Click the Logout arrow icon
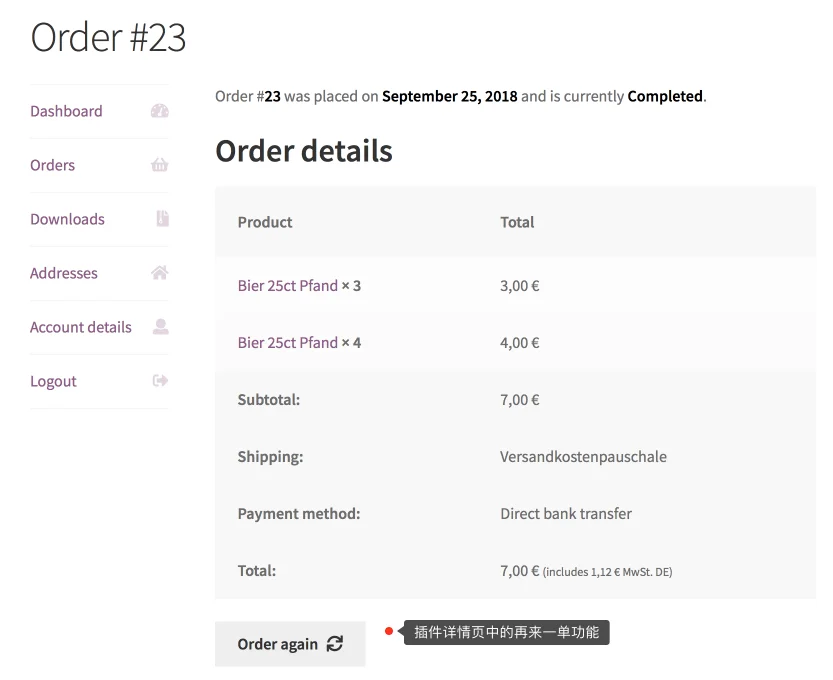The image size is (833, 680). click(x=160, y=381)
